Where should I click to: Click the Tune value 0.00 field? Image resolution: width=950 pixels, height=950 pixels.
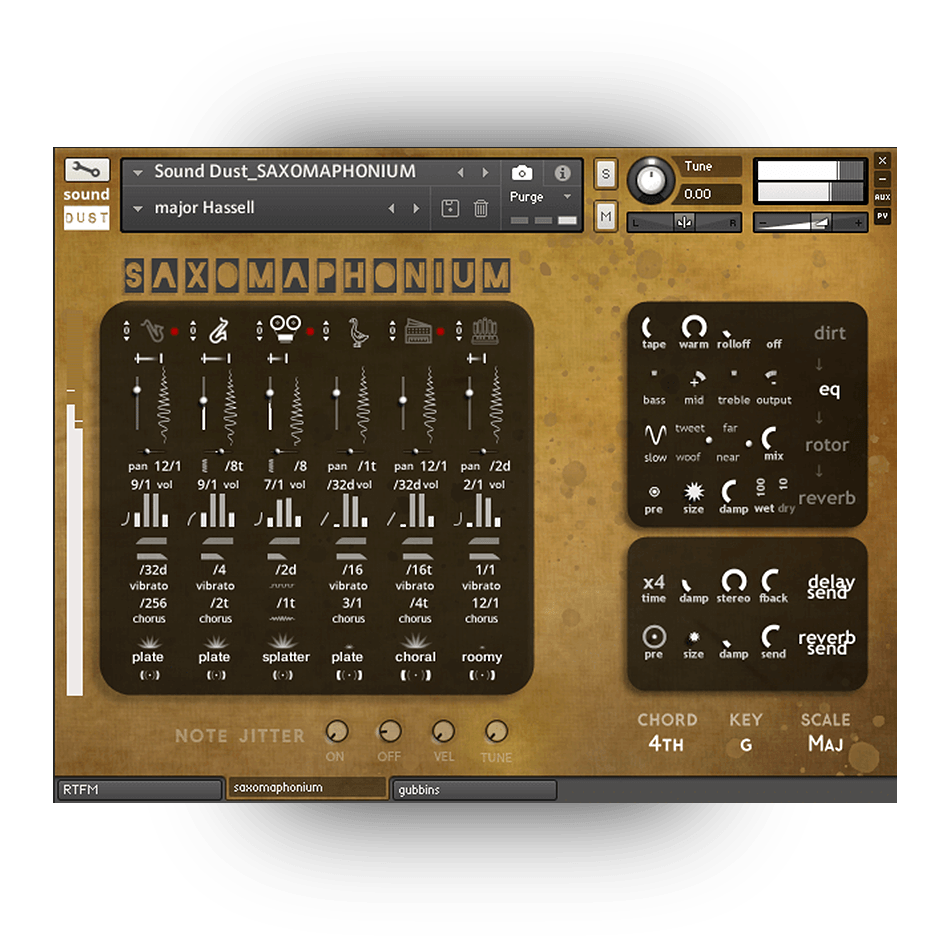[708, 194]
